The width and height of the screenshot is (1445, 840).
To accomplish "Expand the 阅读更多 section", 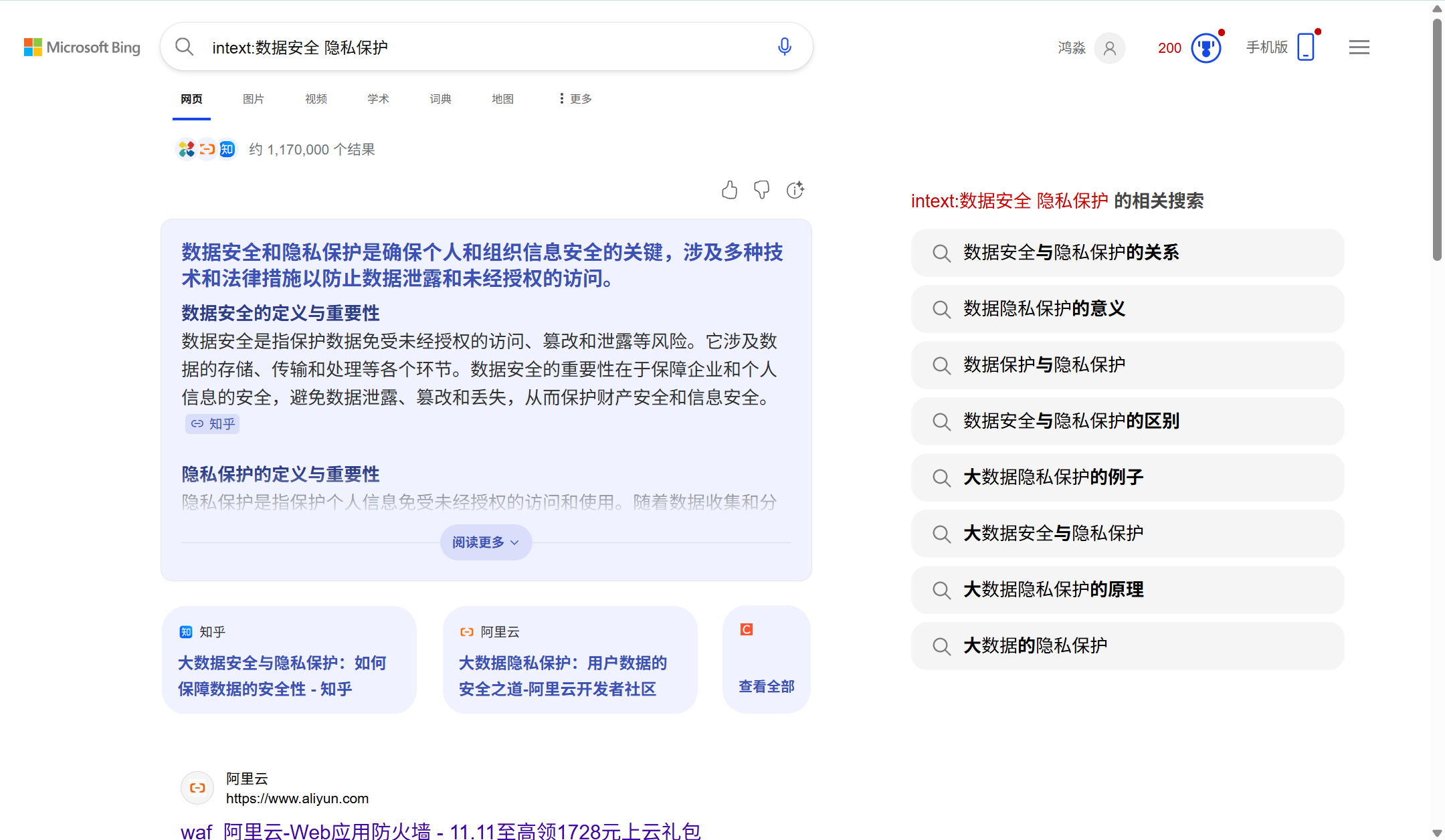I will (485, 542).
